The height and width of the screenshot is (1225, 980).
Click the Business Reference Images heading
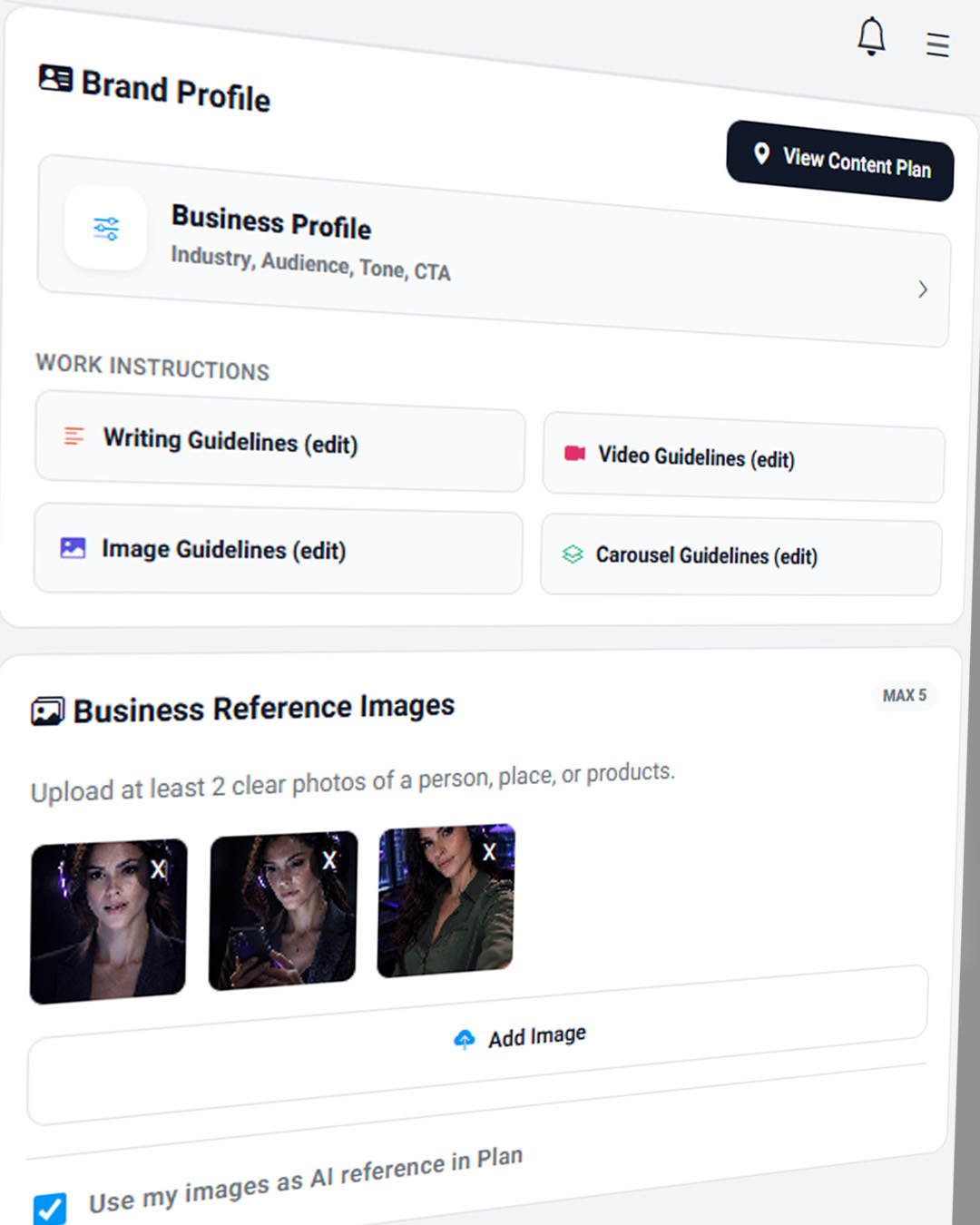[x=264, y=708]
